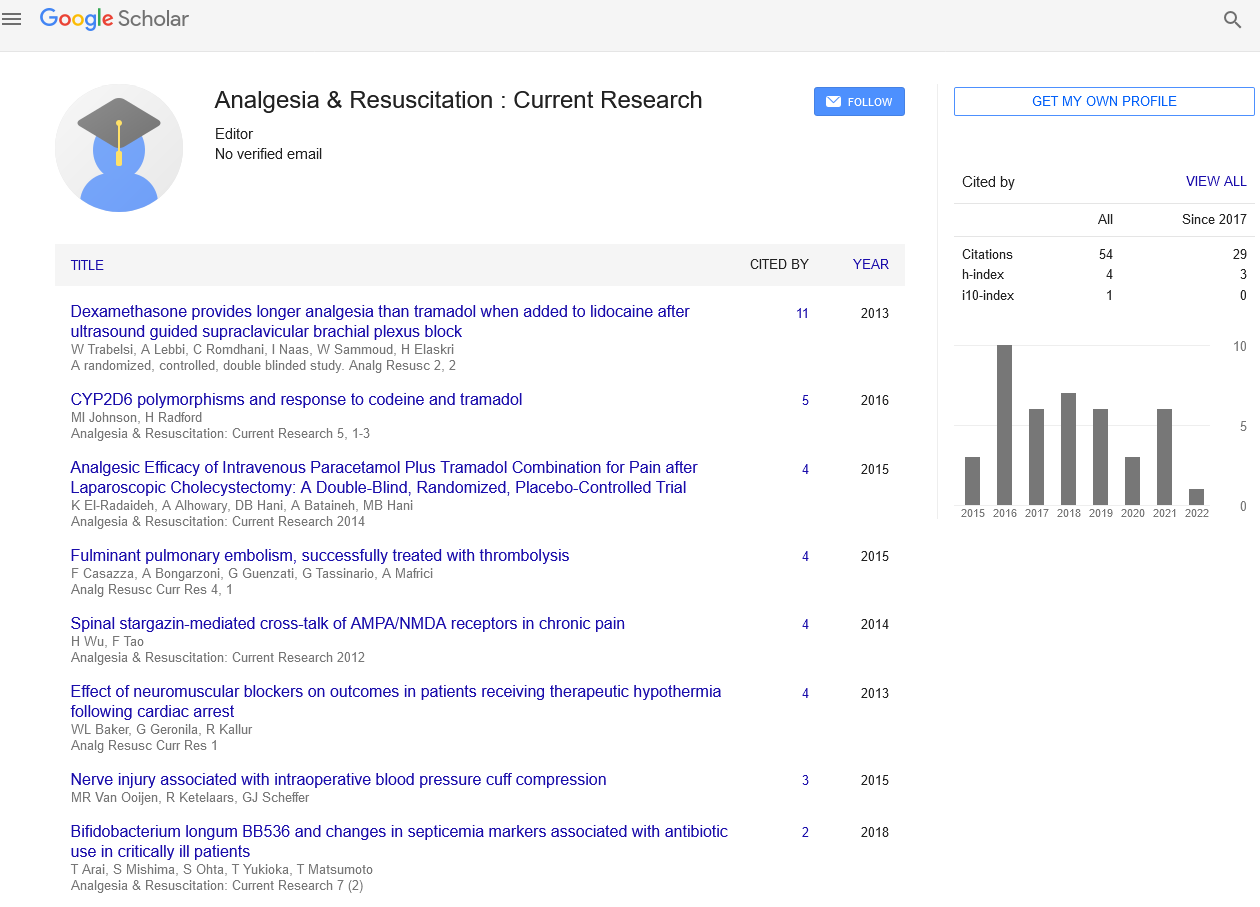Click authors MR Van Ooijen, R Ketelaars
The height and width of the screenshot is (907, 1260).
click(x=190, y=797)
